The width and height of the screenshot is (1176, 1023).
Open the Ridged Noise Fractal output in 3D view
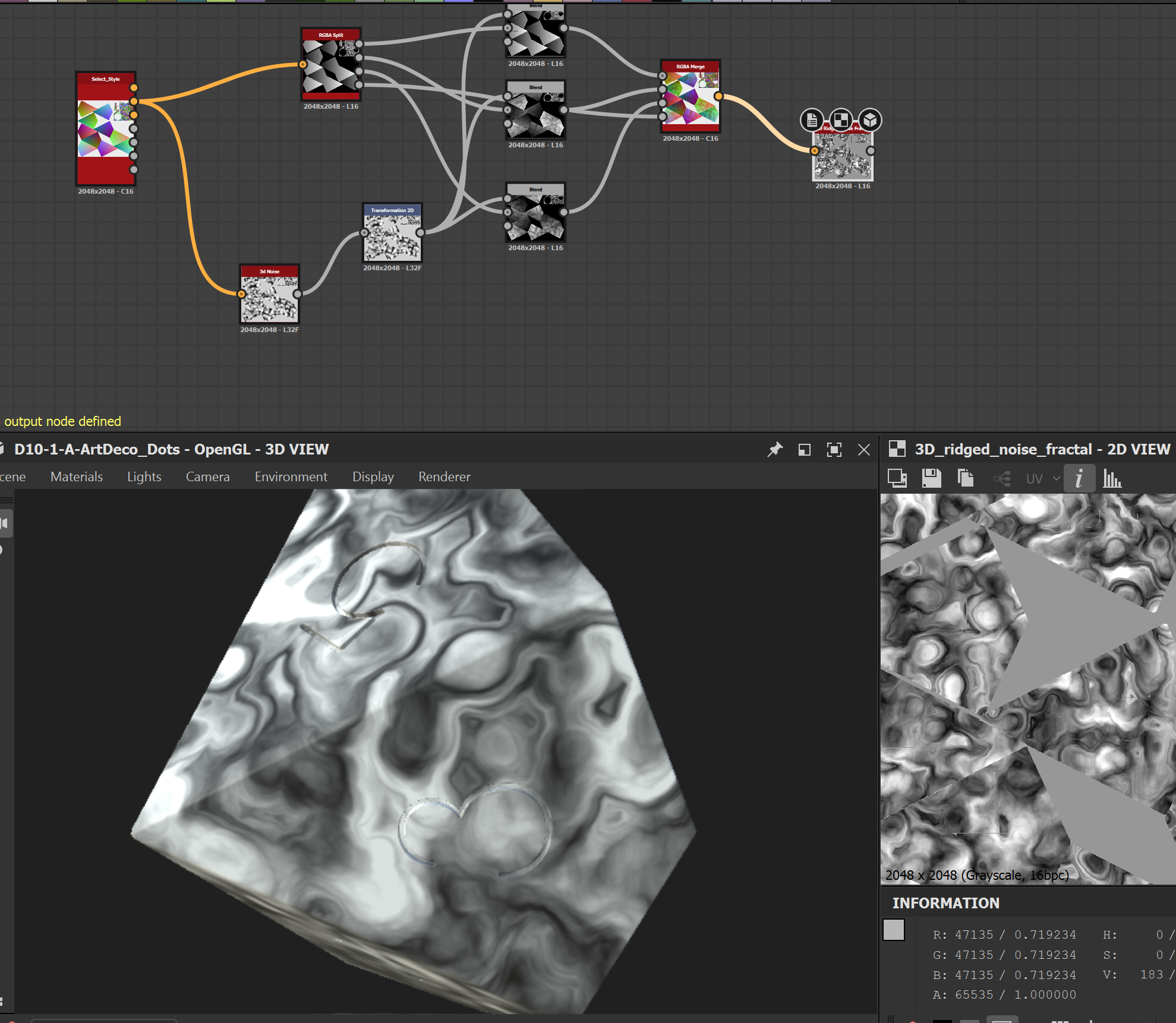tap(869, 120)
